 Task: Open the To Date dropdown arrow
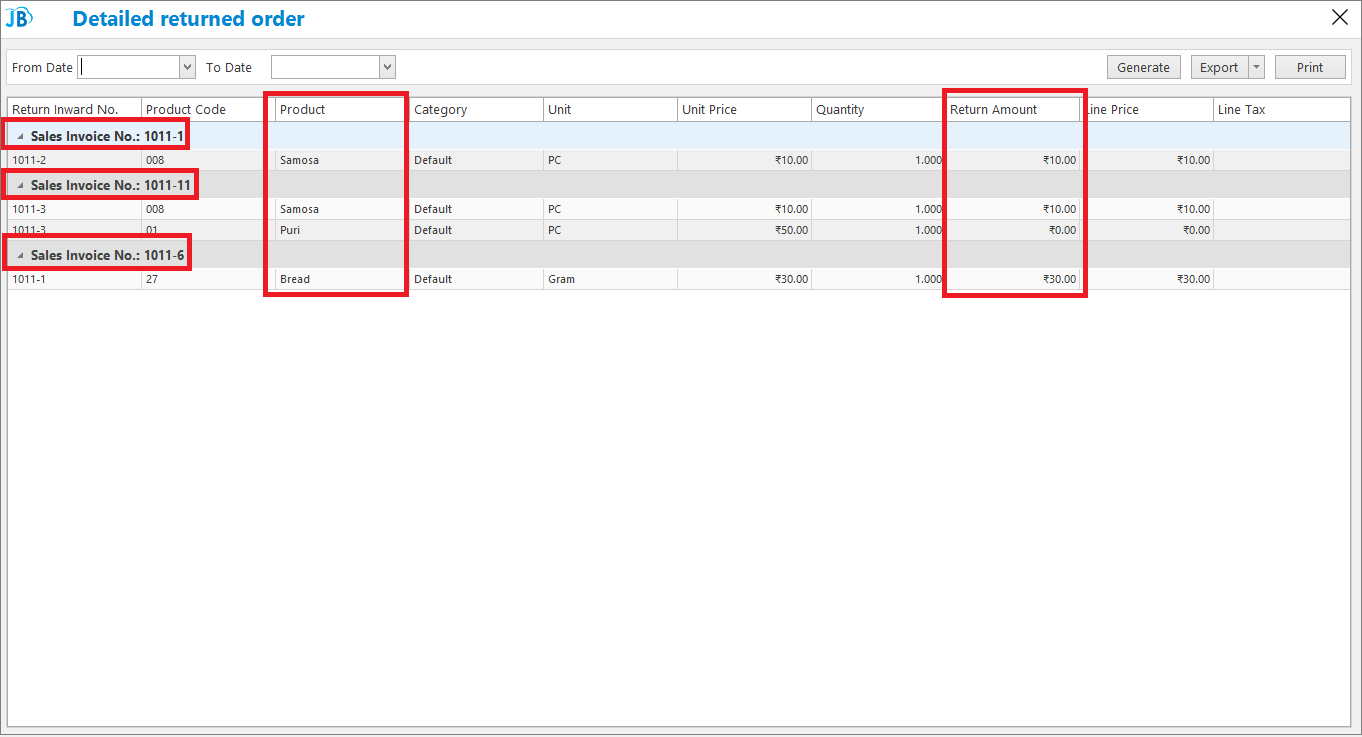point(388,67)
